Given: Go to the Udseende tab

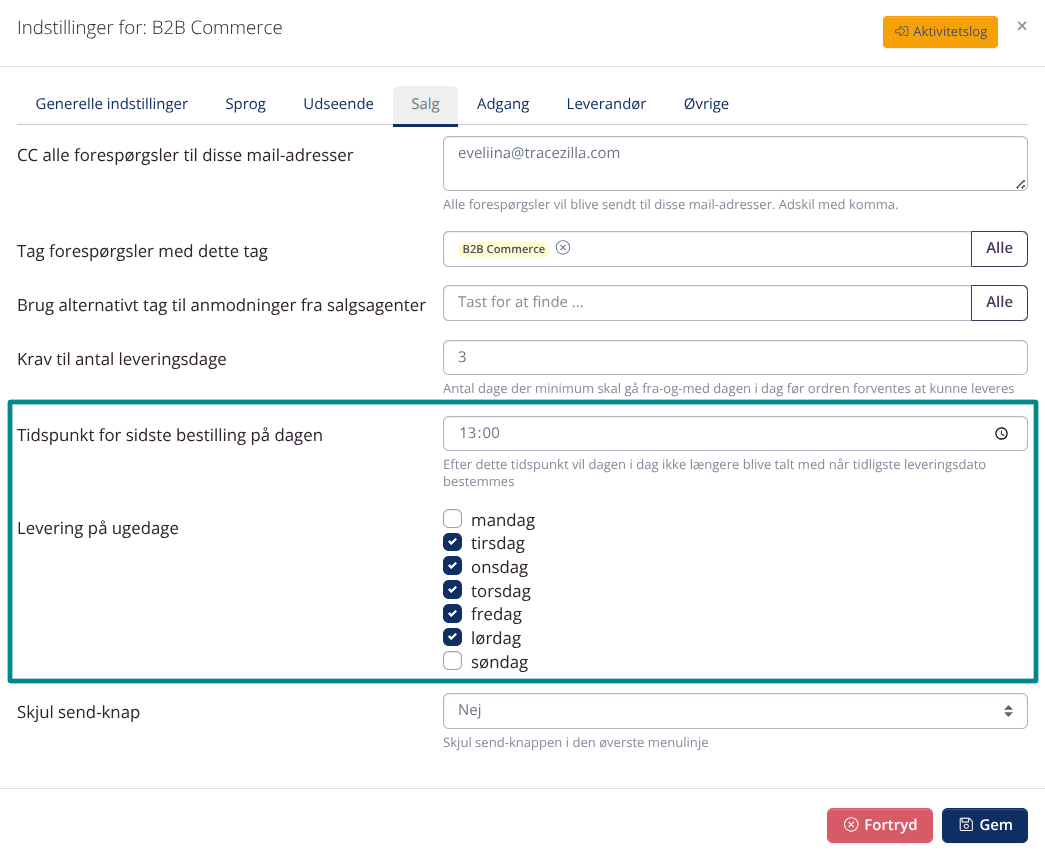Looking at the screenshot, I should 338,104.
